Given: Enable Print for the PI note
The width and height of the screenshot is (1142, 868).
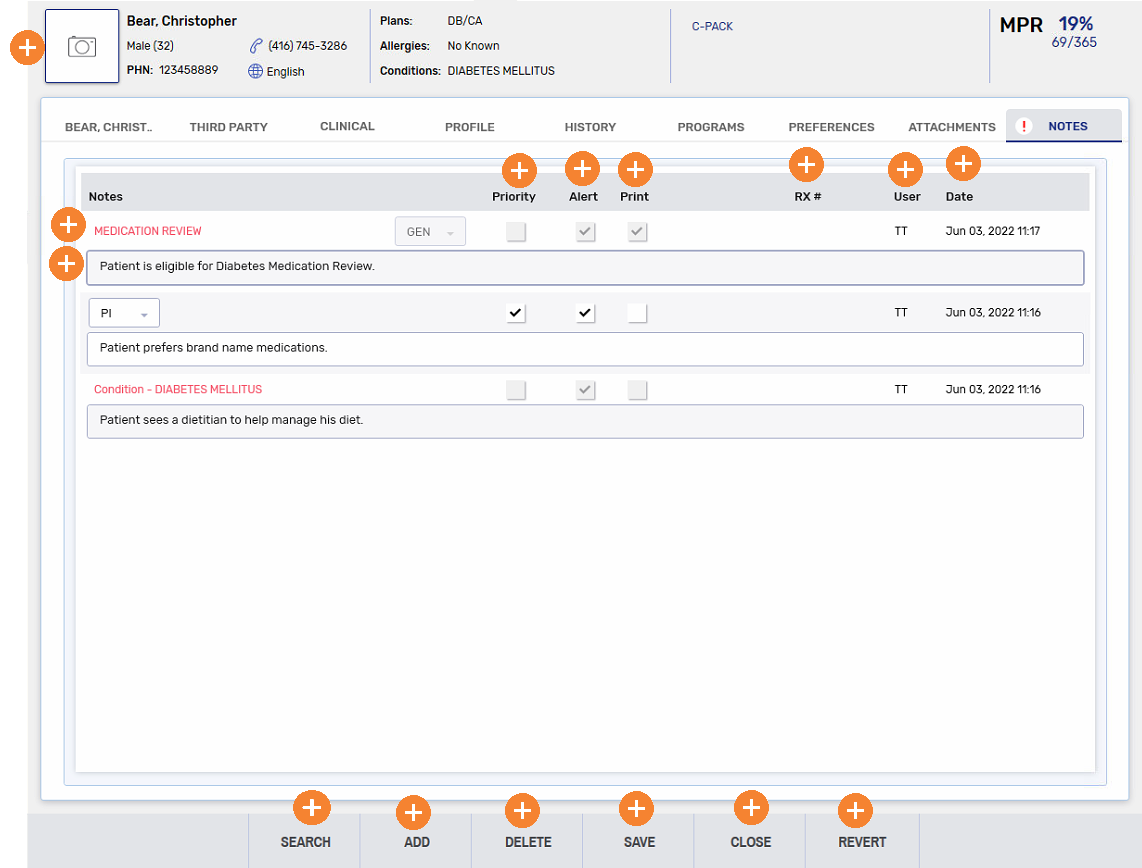Looking at the screenshot, I should point(637,313).
